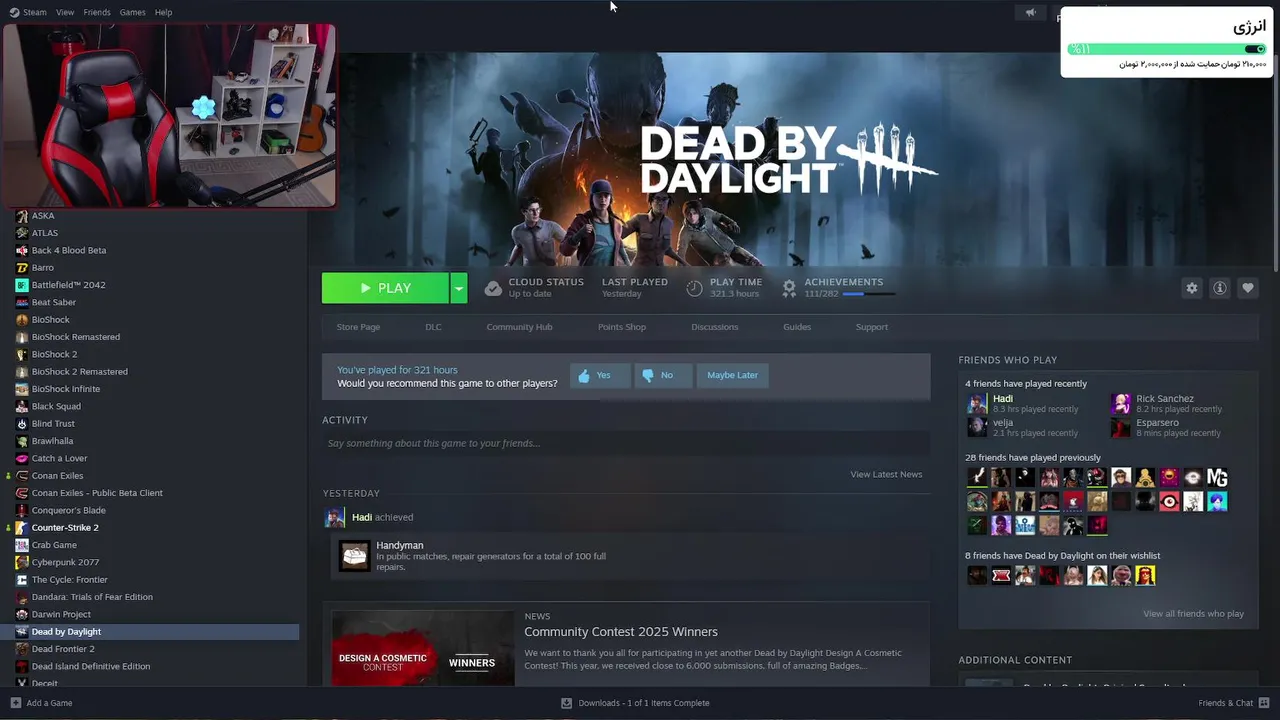Viewport: 1280px width, 720px height.
Task: Click the Add a Game plus icon
Action: [x=15, y=703]
